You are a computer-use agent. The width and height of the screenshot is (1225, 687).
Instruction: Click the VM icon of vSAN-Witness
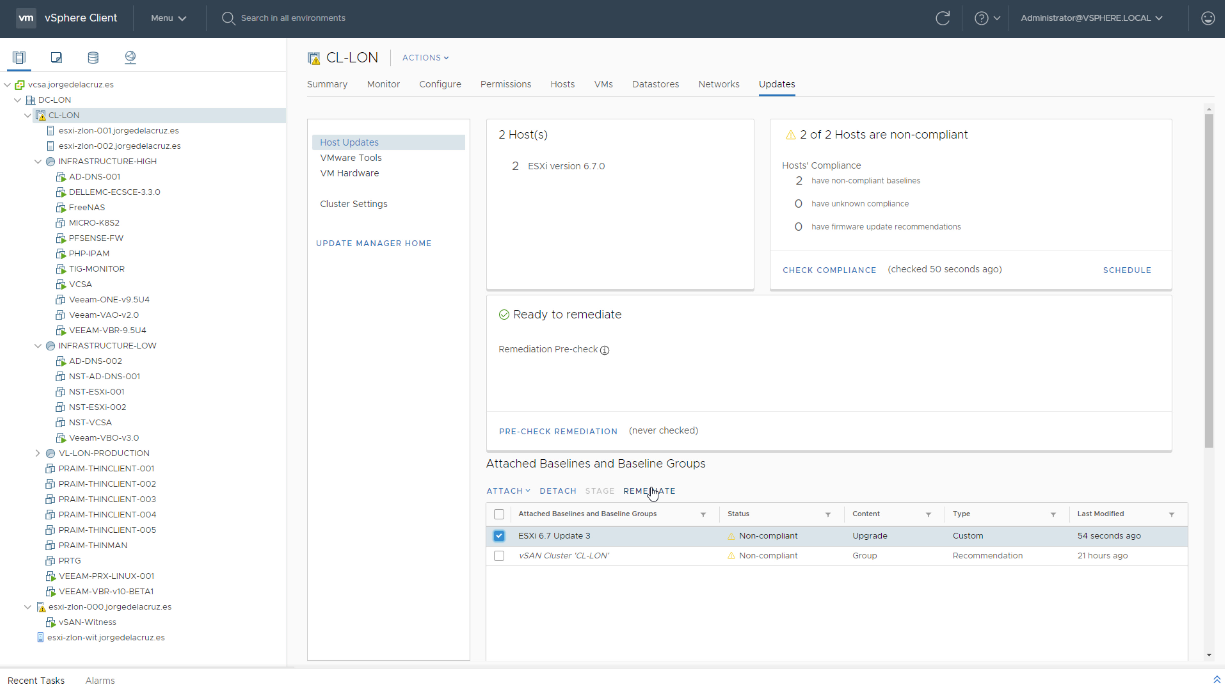pos(50,622)
